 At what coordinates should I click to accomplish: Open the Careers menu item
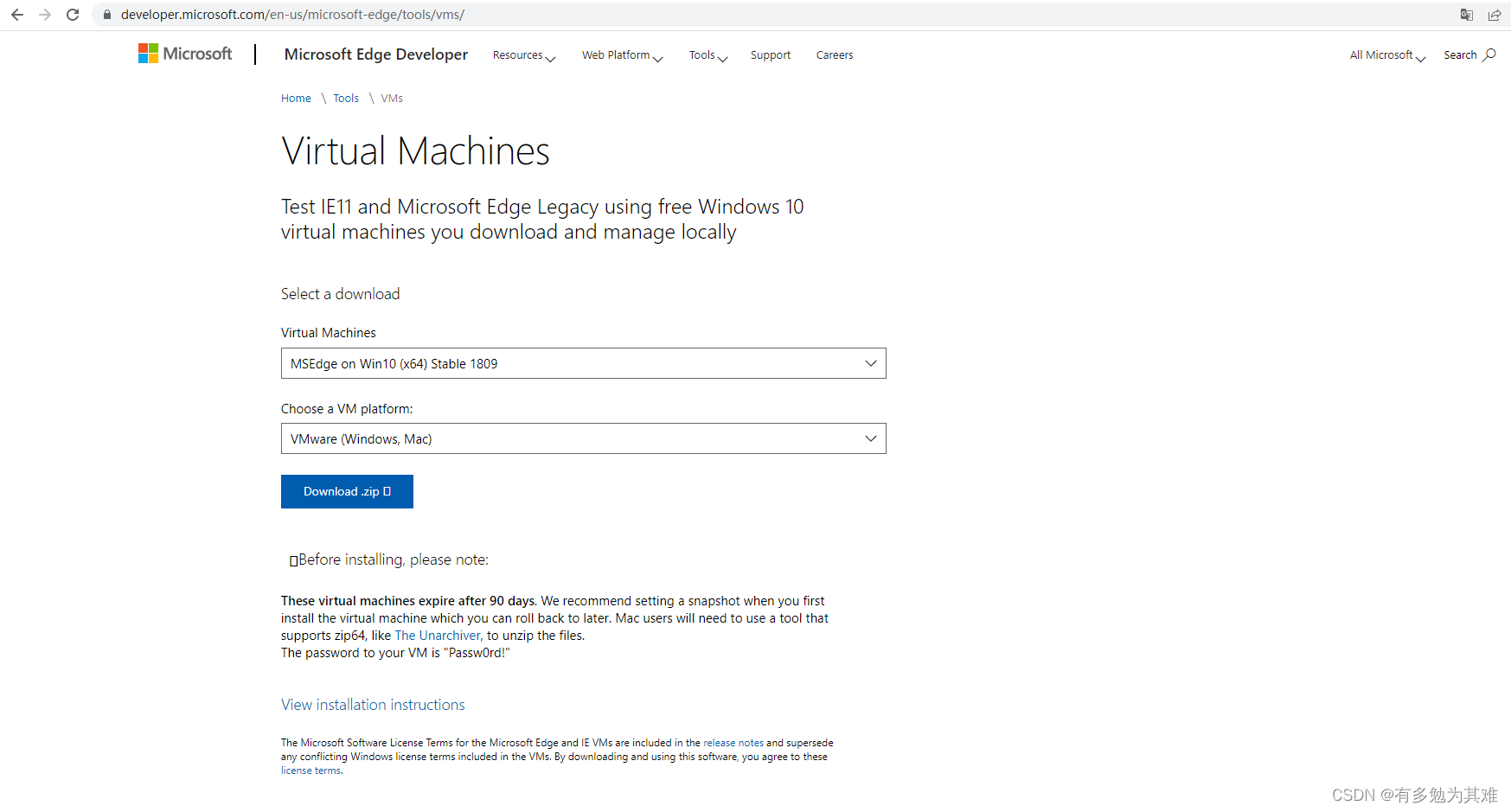tap(835, 55)
